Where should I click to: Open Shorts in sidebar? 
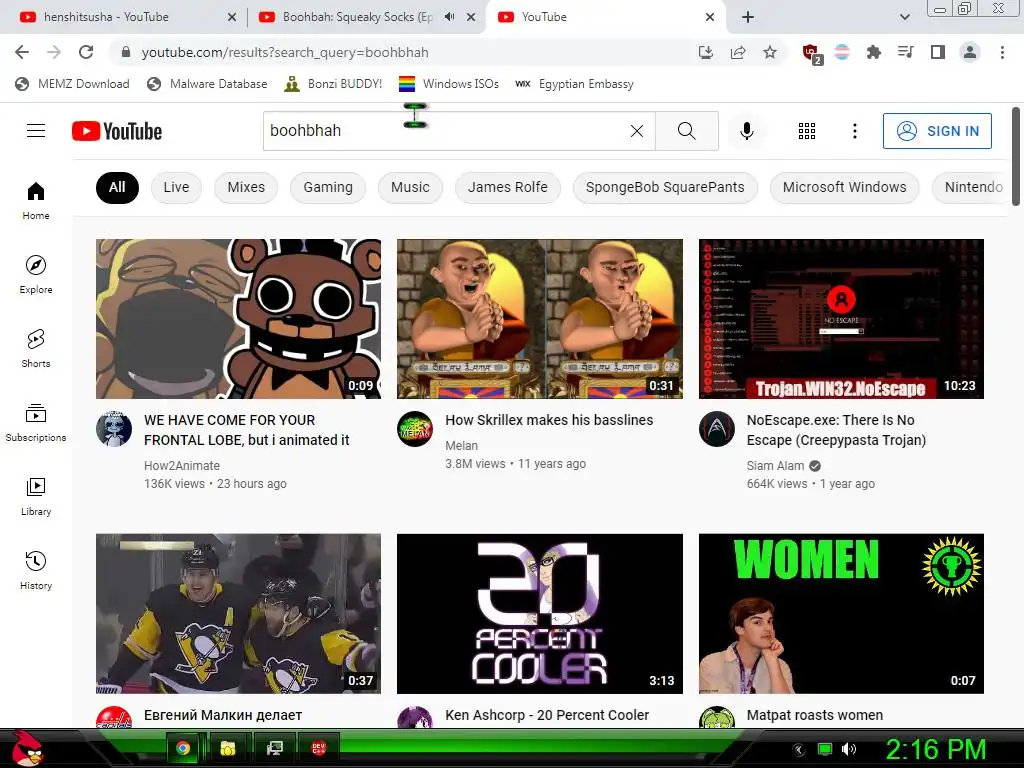(36, 348)
